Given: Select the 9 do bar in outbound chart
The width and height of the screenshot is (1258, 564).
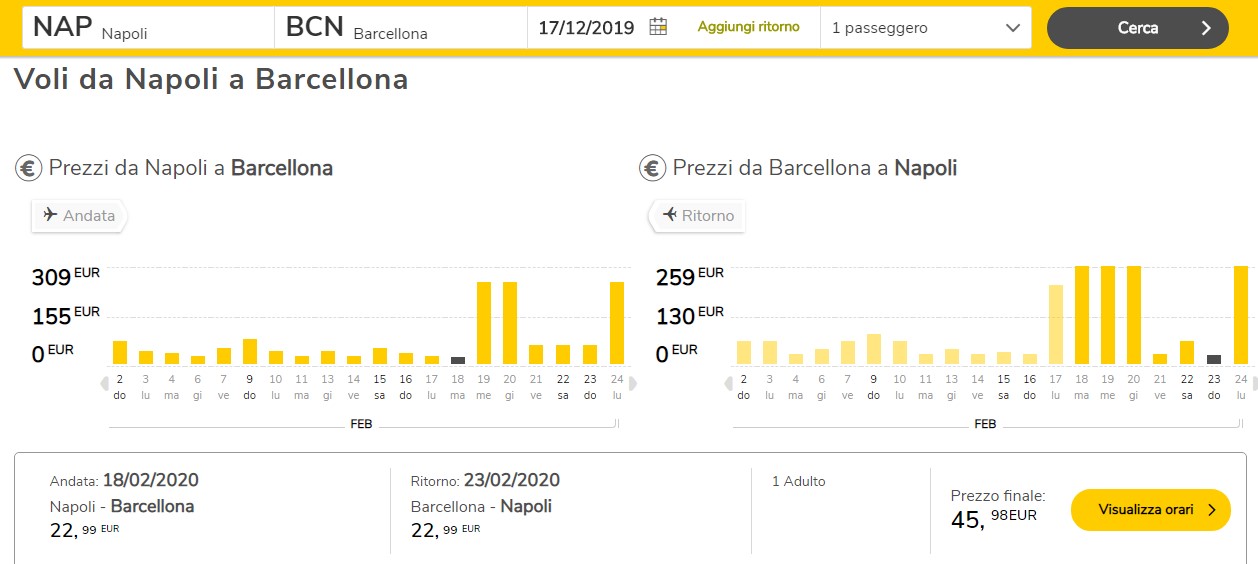Looking at the screenshot, I should pyautogui.click(x=250, y=352).
